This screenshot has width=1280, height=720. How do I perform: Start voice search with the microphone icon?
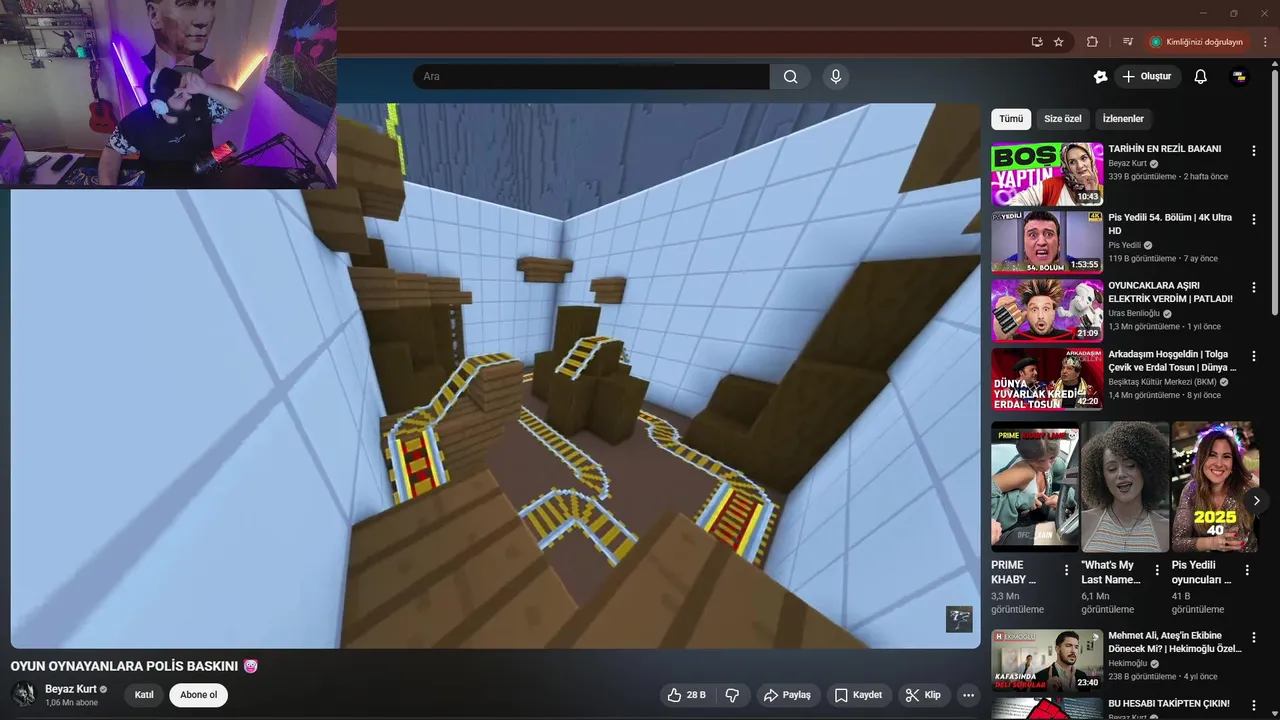coord(836,77)
